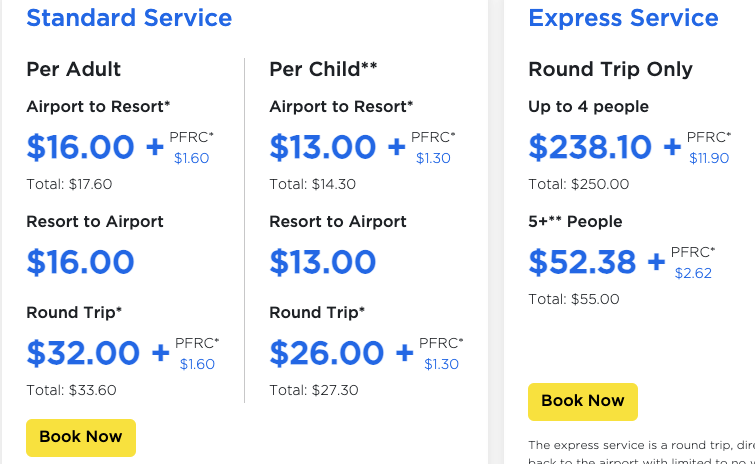Screen dimensions: 755x464
Task: Click the Total: $17.60 text
Action: [x=69, y=184]
